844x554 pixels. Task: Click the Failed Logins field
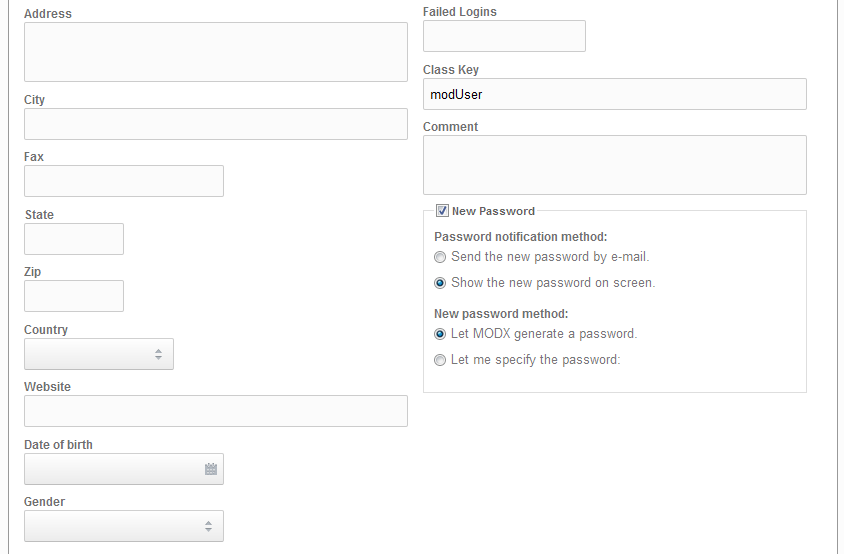tap(504, 36)
